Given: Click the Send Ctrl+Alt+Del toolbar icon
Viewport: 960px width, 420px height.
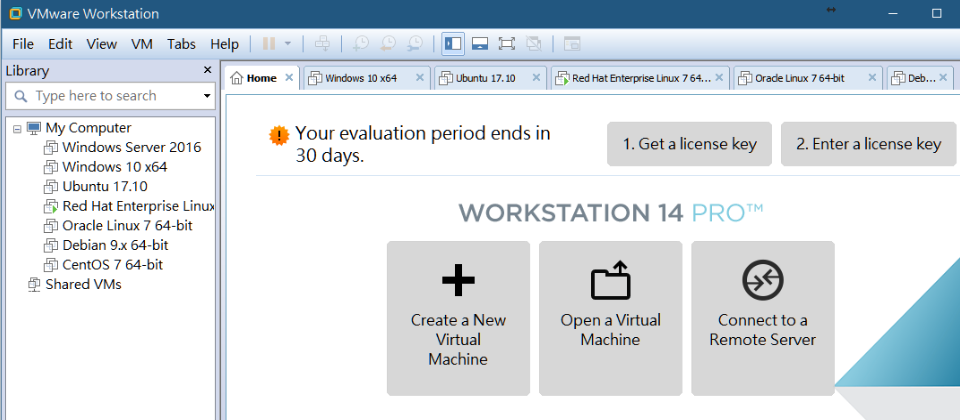Looking at the screenshot, I should [x=322, y=43].
